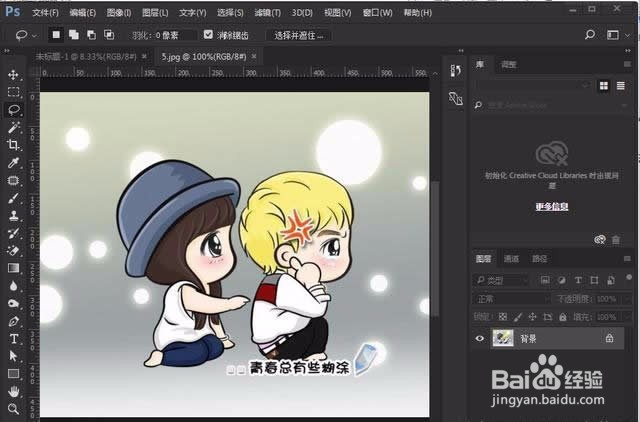The height and width of the screenshot is (422, 640).
Task: Open the 窗口(W) menu
Action: (x=378, y=13)
